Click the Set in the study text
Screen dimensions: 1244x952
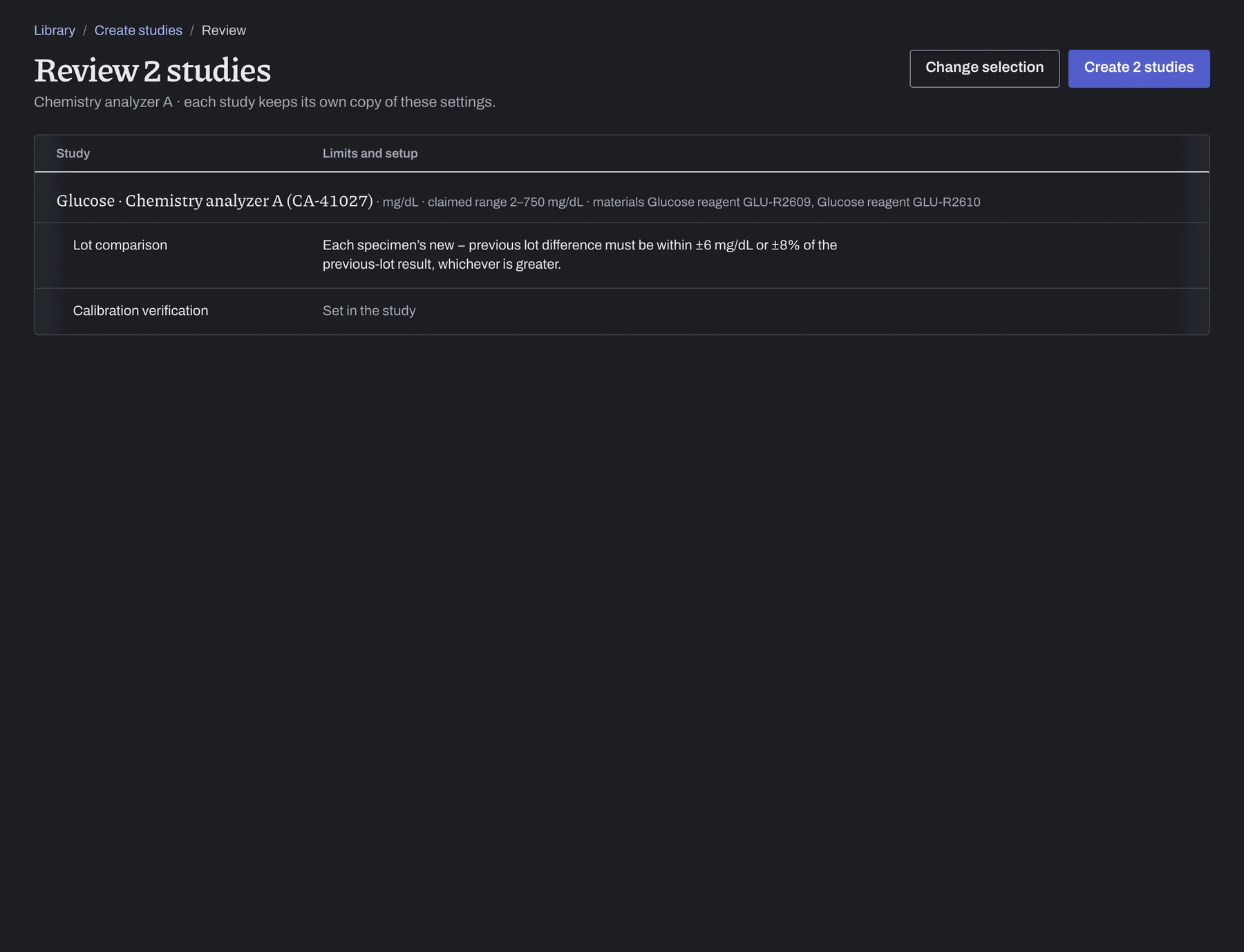369,311
